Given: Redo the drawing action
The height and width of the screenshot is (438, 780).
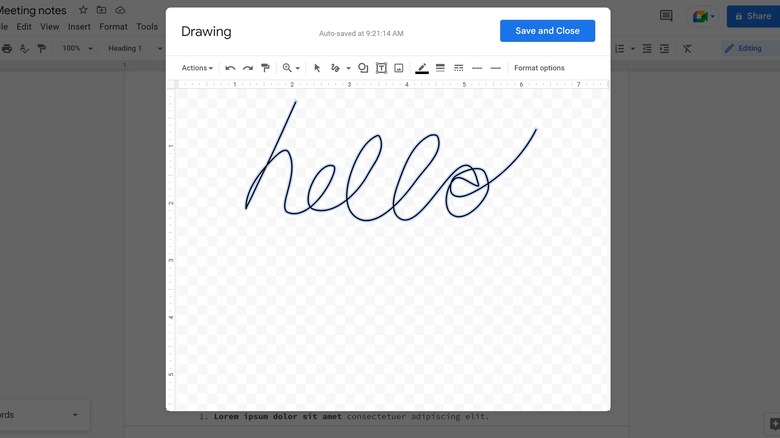Looking at the screenshot, I should pyautogui.click(x=248, y=68).
